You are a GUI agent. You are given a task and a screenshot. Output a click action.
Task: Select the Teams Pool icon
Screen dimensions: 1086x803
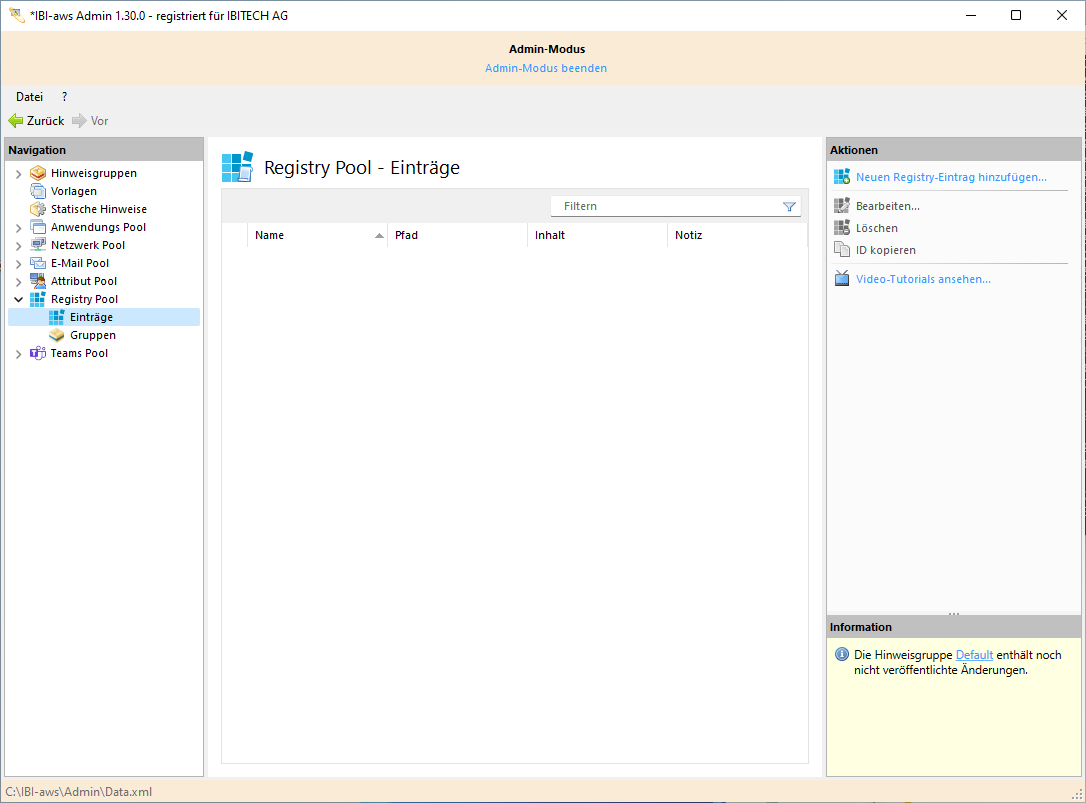pos(36,353)
